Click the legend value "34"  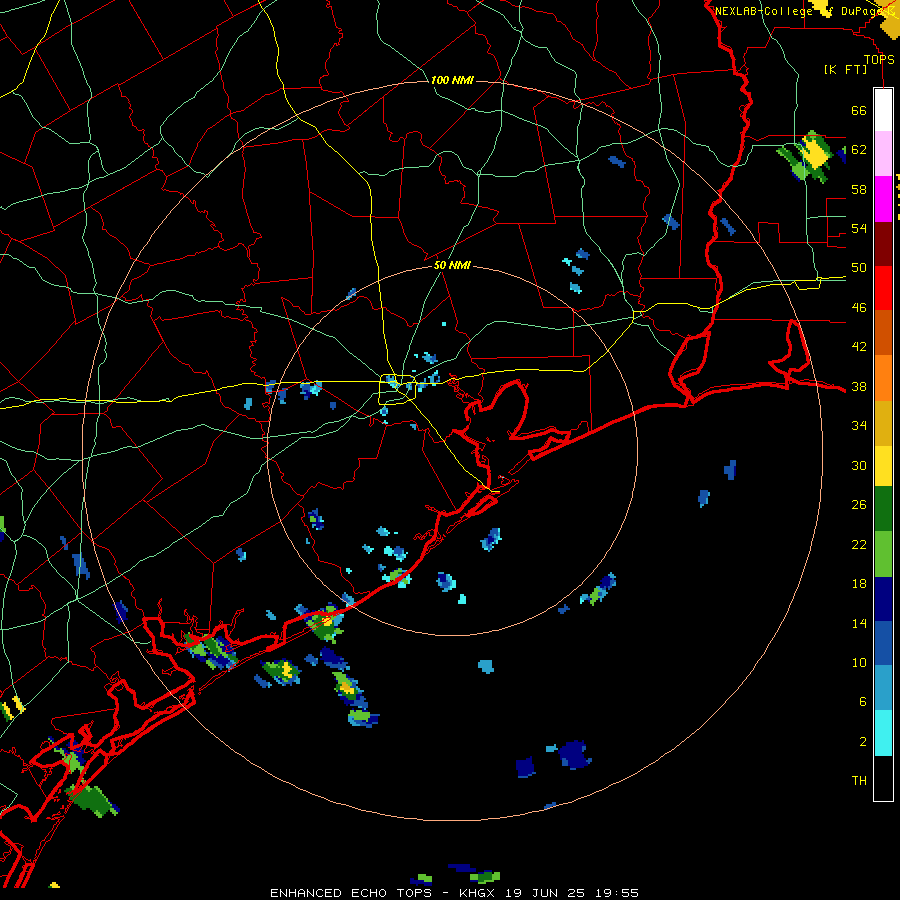click(859, 426)
